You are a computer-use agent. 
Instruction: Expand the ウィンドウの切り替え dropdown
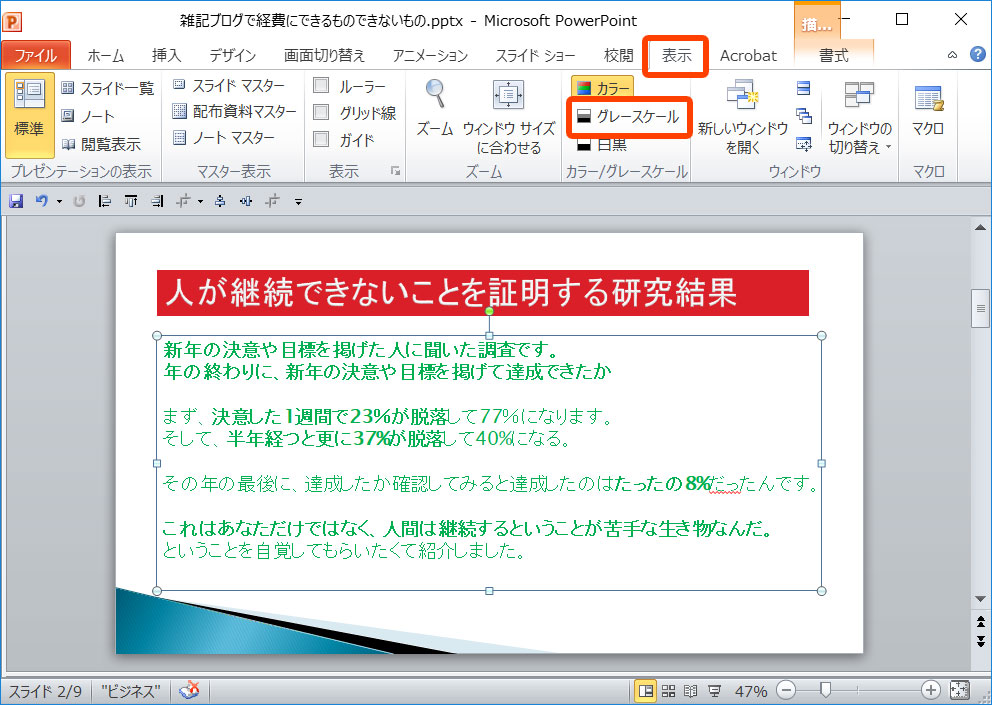pyautogui.click(x=859, y=147)
